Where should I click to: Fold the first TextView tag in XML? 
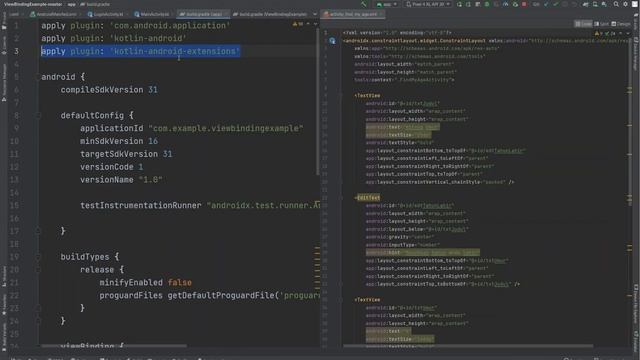(340, 96)
